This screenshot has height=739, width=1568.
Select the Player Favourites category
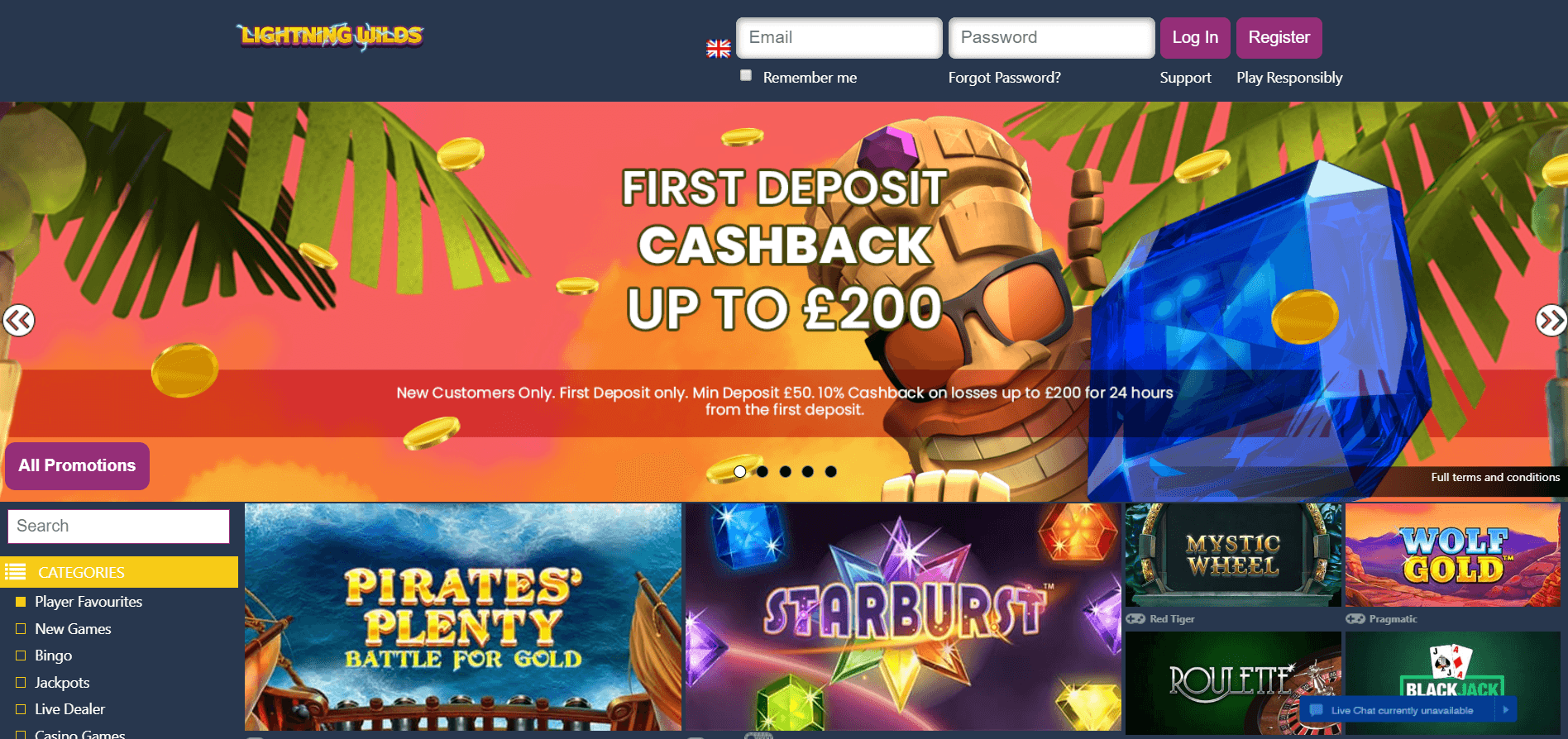pos(88,602)
